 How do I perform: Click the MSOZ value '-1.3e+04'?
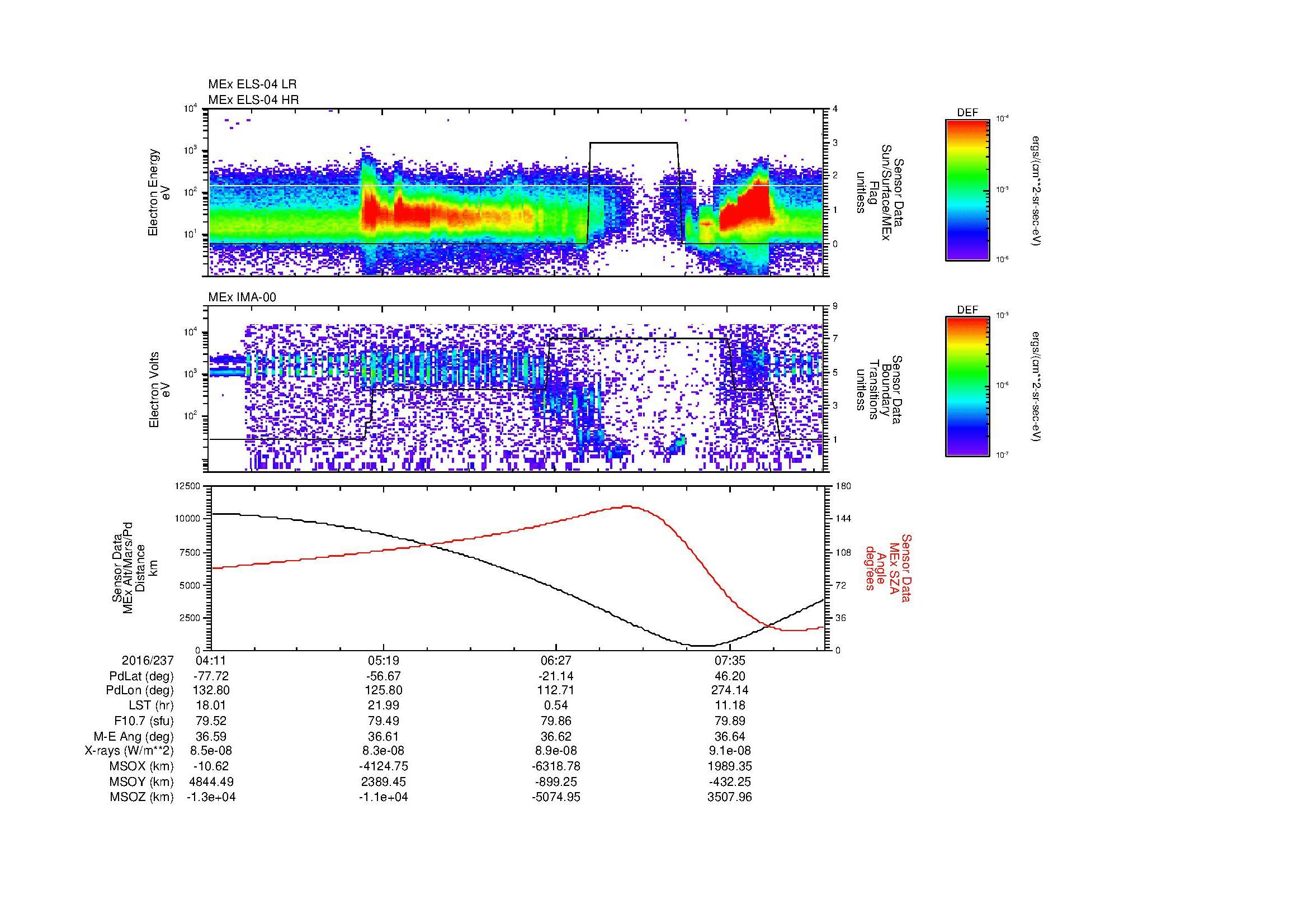point(211,797)
